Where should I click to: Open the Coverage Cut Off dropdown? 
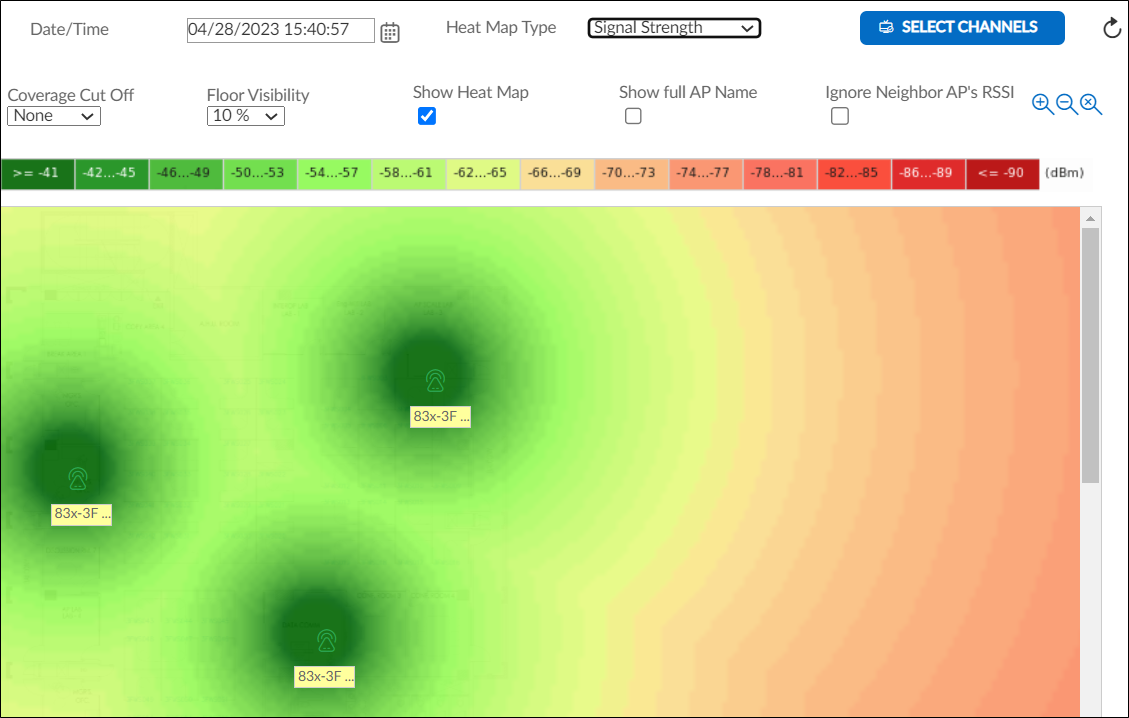click(x=53, y=116)
